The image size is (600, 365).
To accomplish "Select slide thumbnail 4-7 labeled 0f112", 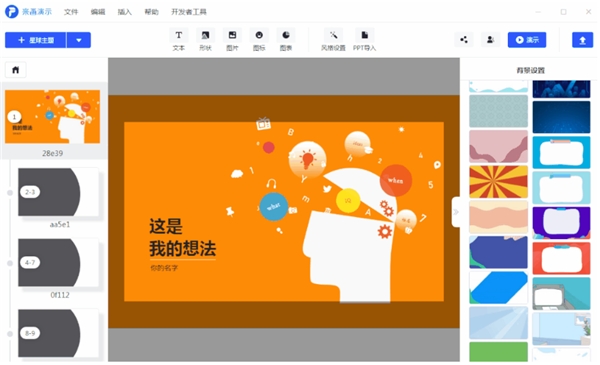I will coord(59,262).
